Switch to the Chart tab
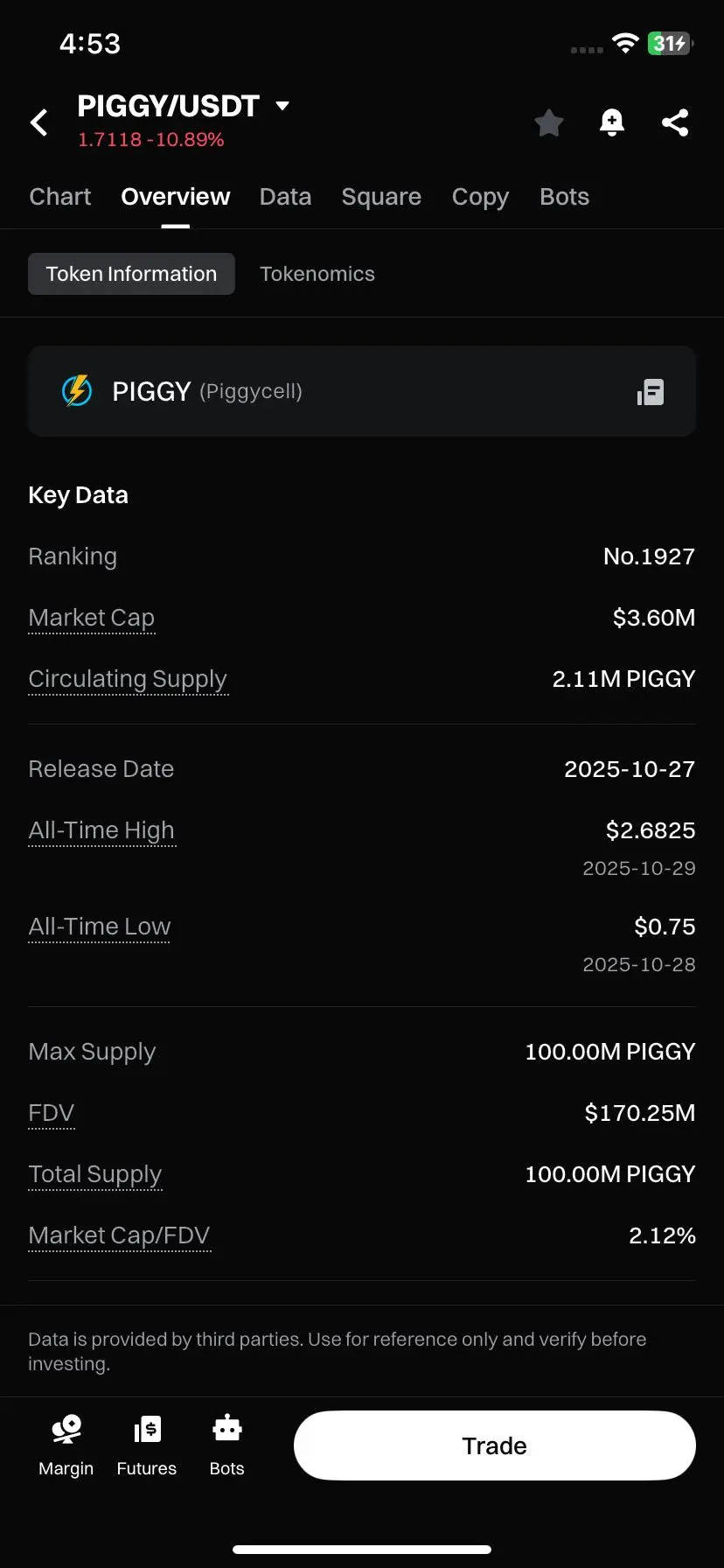724x1568 pixels. 59,197
